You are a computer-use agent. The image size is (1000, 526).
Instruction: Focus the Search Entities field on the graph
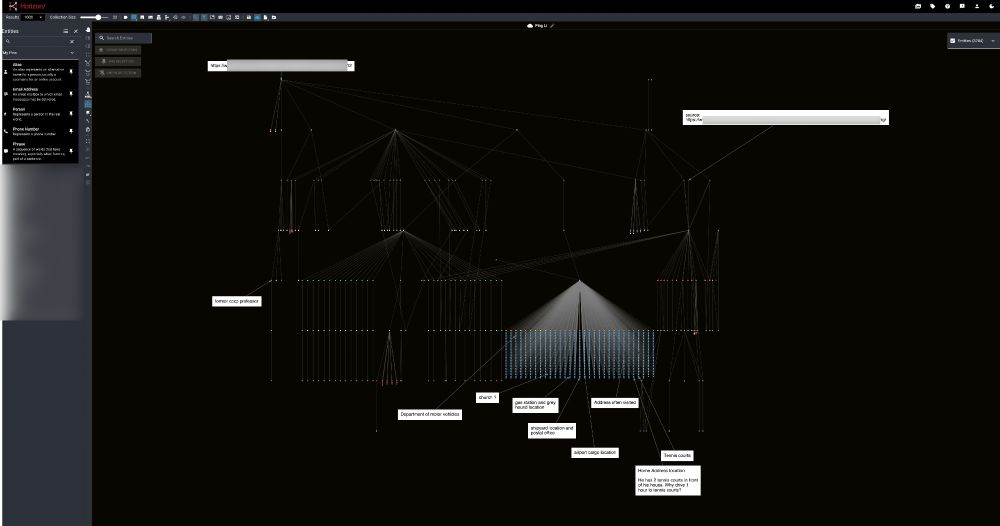point(124,38)
